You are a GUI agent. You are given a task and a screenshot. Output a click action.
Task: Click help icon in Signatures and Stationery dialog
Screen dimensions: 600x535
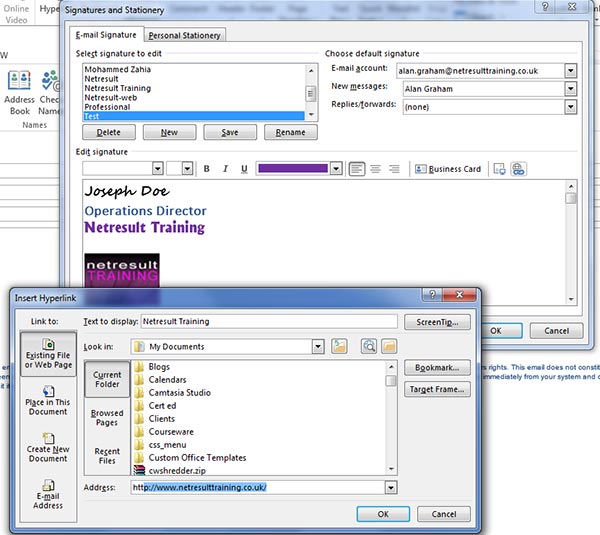[545, 7]
